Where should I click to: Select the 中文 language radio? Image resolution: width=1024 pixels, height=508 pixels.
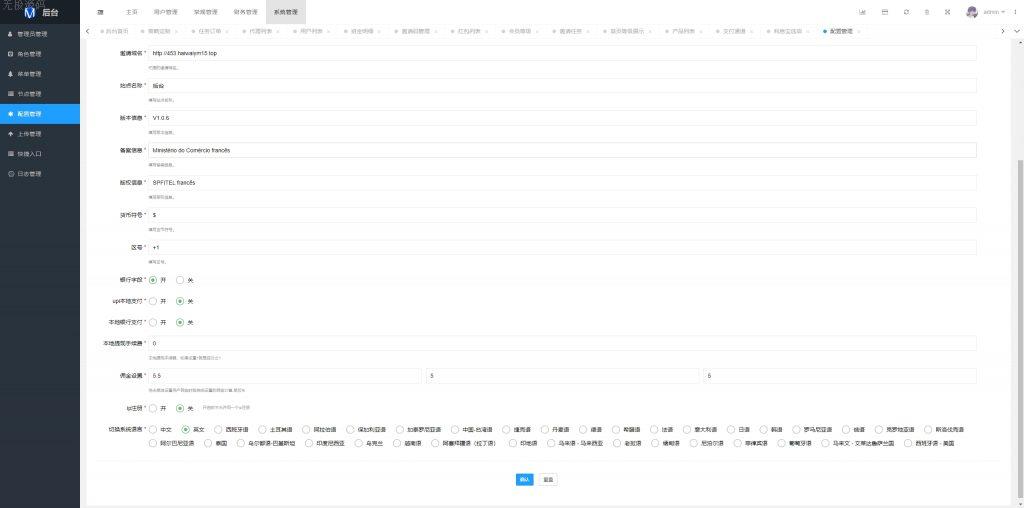click(x=153, y=430)
